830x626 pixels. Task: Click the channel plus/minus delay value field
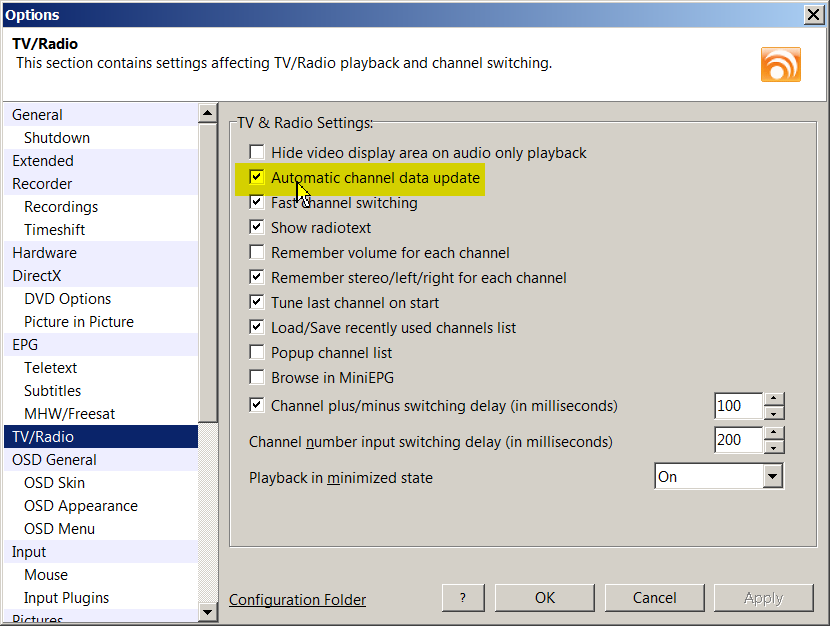(738, 406)
